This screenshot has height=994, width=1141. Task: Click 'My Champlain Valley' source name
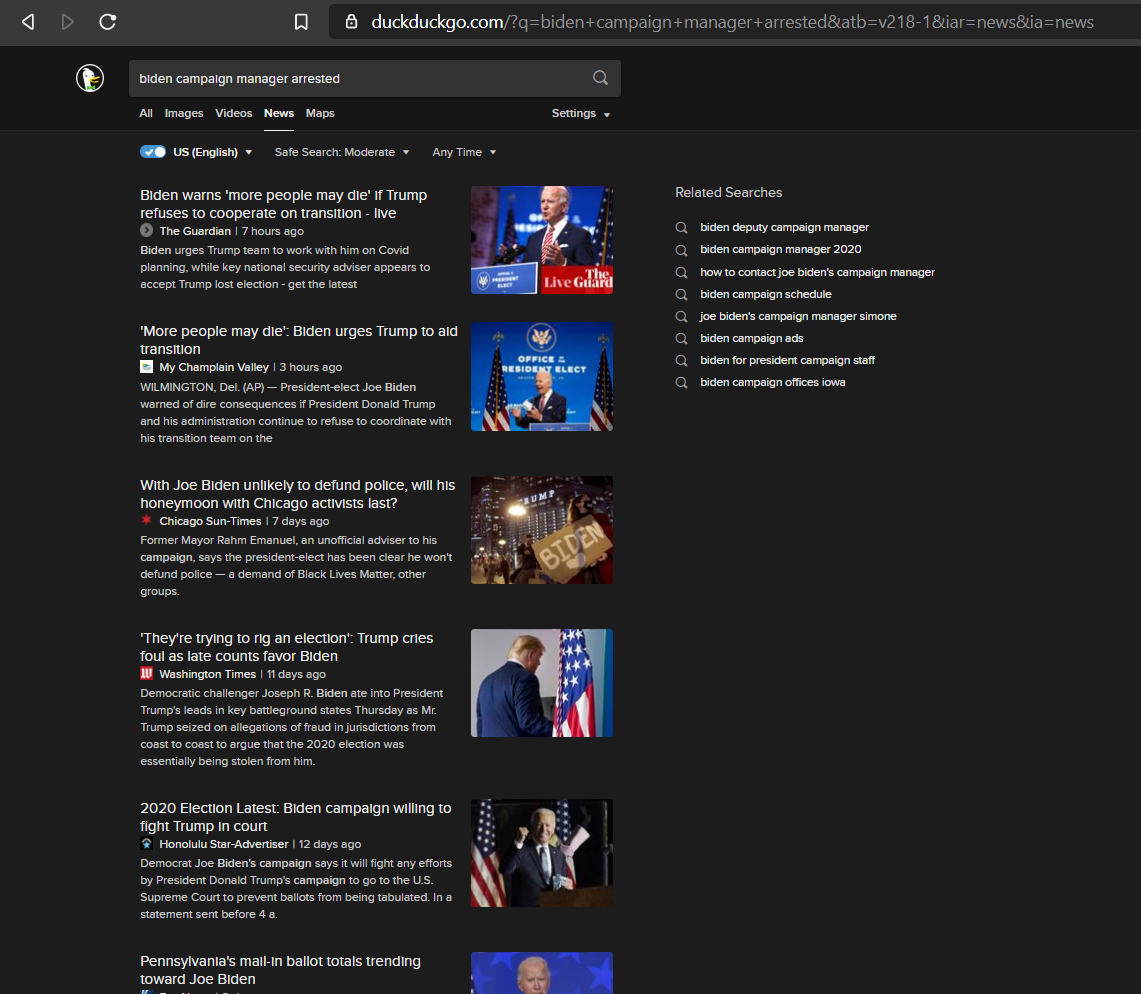(x=214, y=367)
